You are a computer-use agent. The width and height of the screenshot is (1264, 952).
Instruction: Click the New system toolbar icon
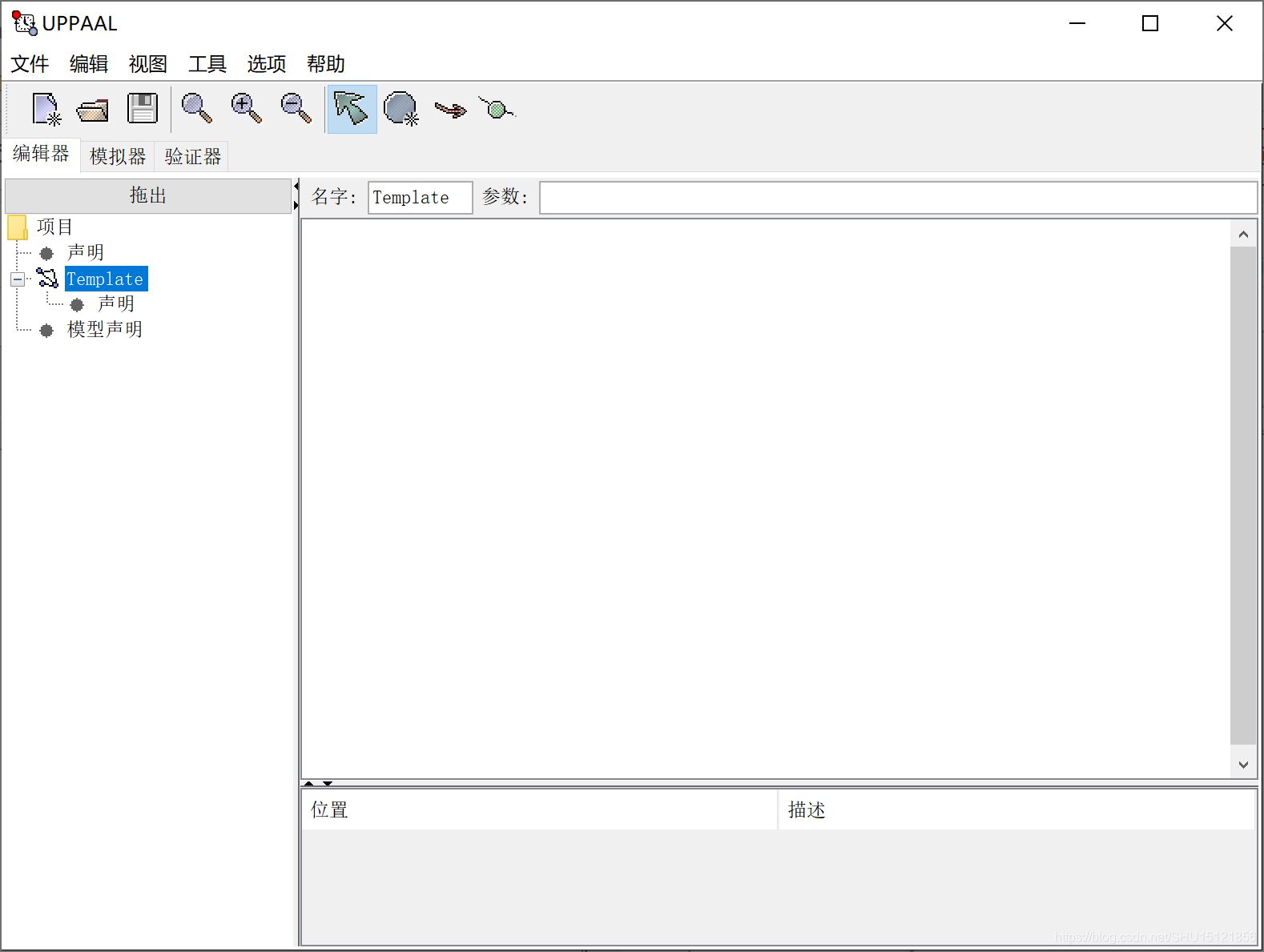(46, 109)
